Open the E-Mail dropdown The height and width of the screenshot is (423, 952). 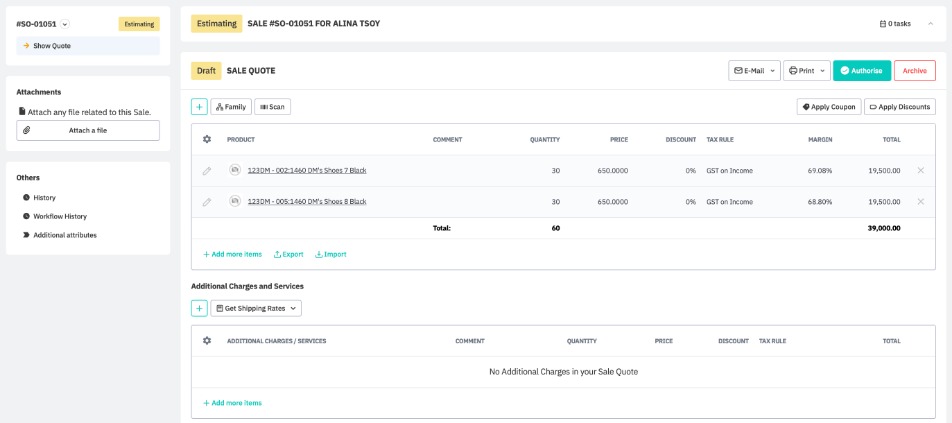(x=754, y=71)
